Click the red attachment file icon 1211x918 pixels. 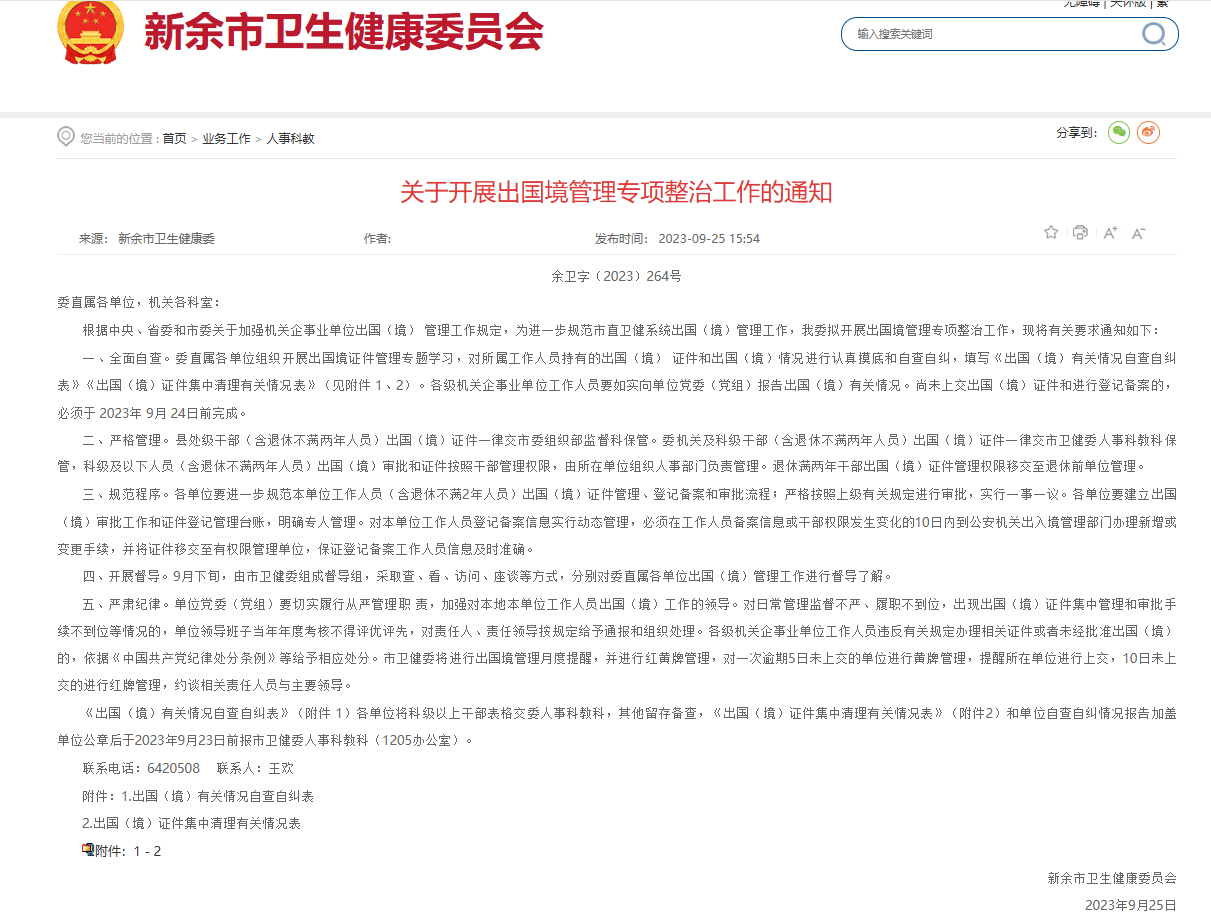click(87, 850)
